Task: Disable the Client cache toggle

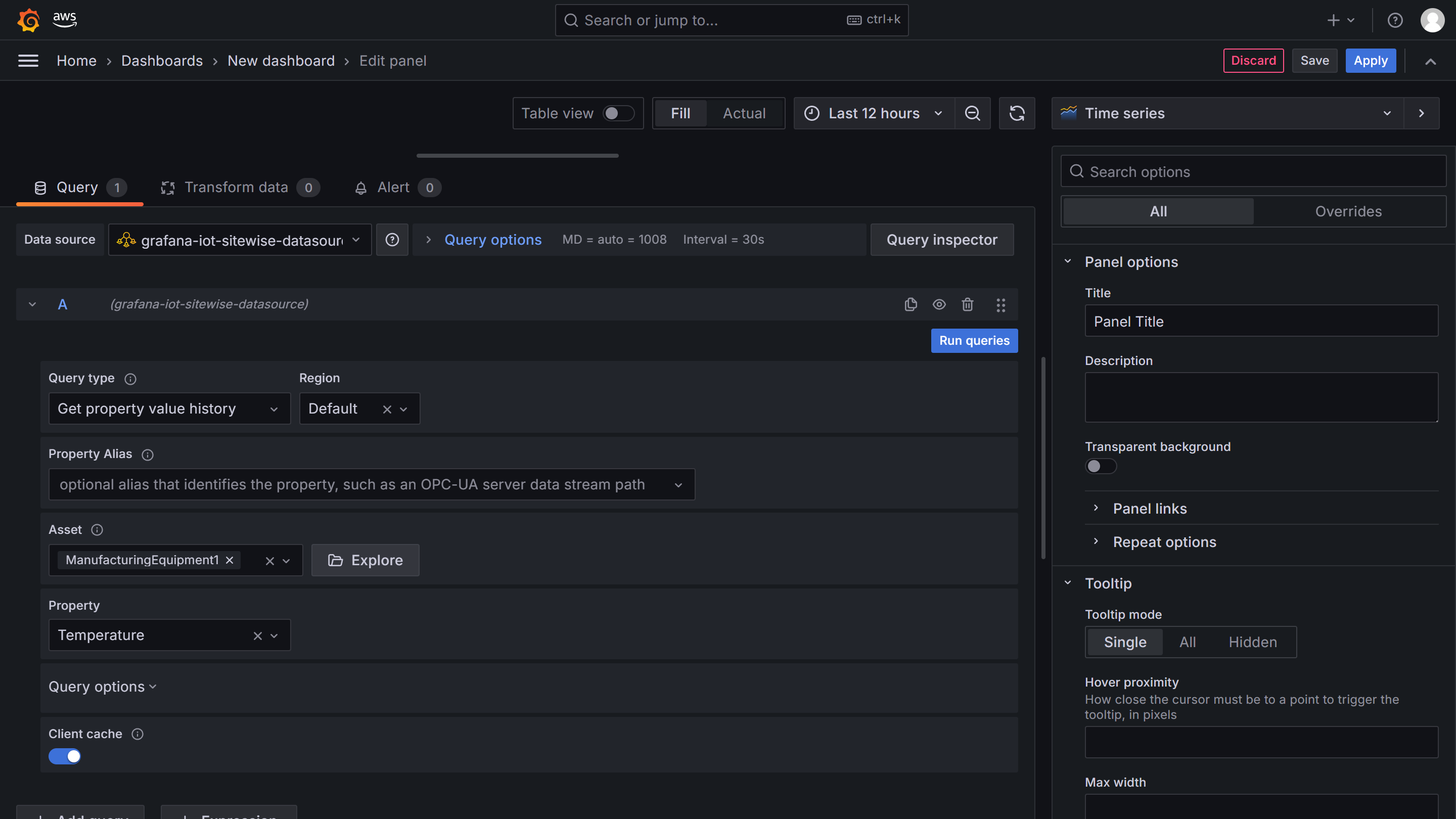Action: point(64,756)
